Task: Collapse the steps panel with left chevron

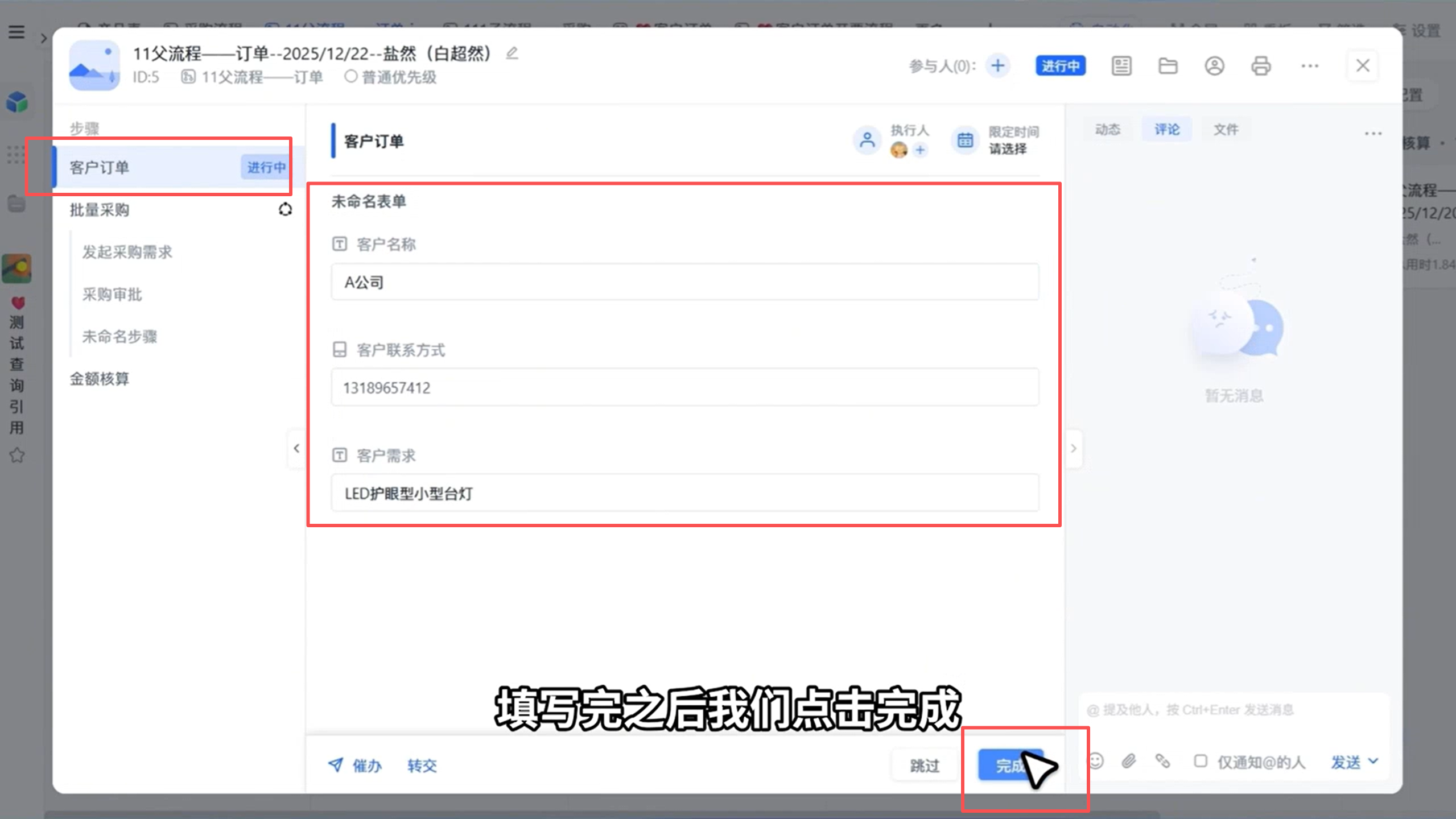Action: [296, 449]
